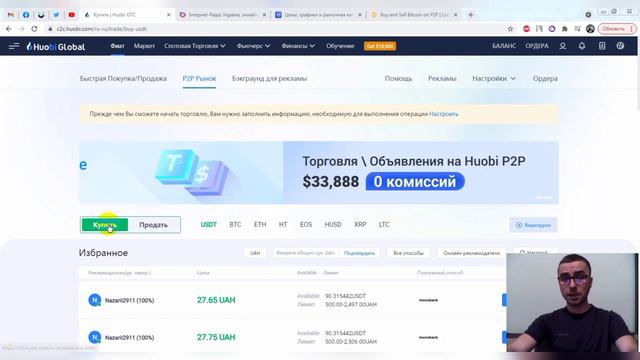Open the Huobi hamburger side menu
The image size is (640, 360).
(14, 46)
